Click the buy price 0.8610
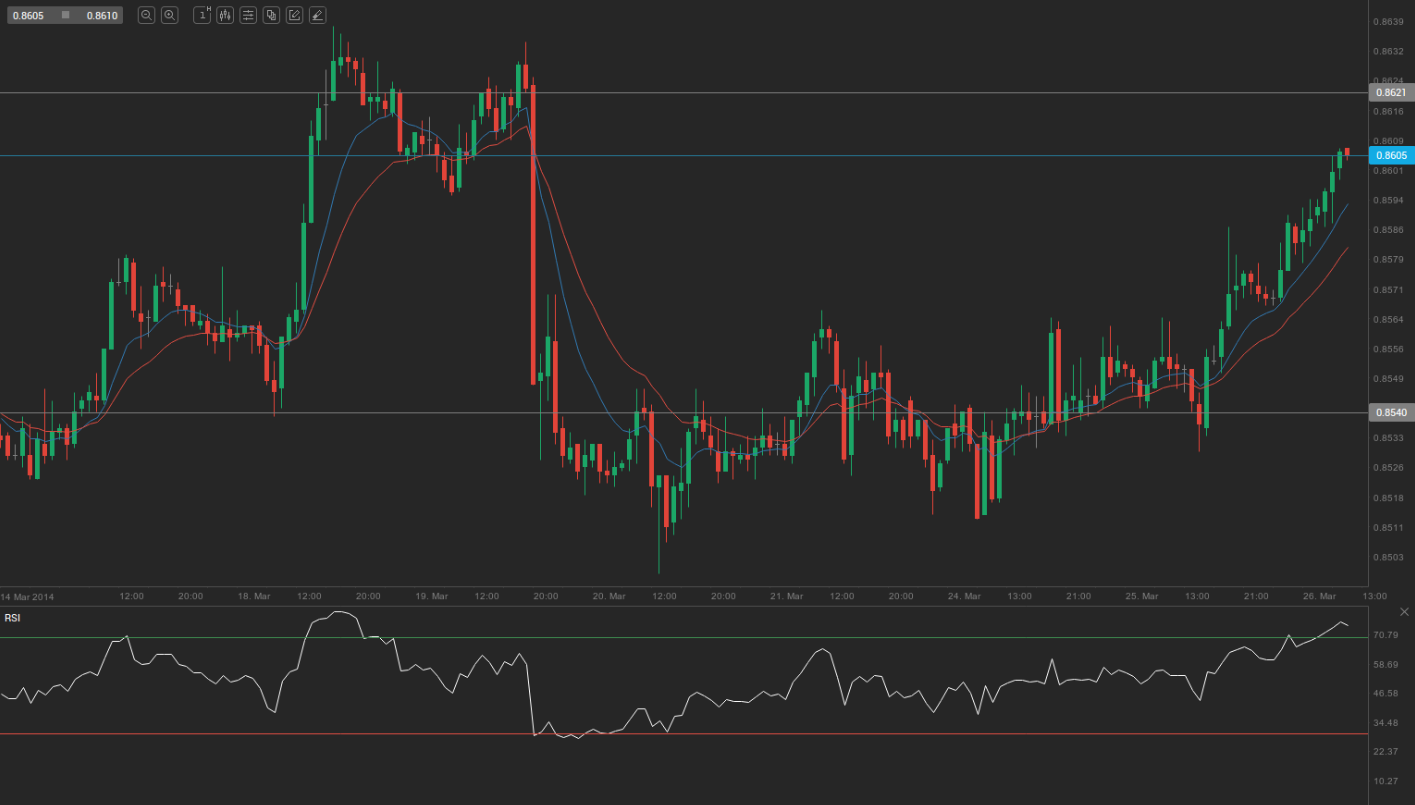 point(100,16)
